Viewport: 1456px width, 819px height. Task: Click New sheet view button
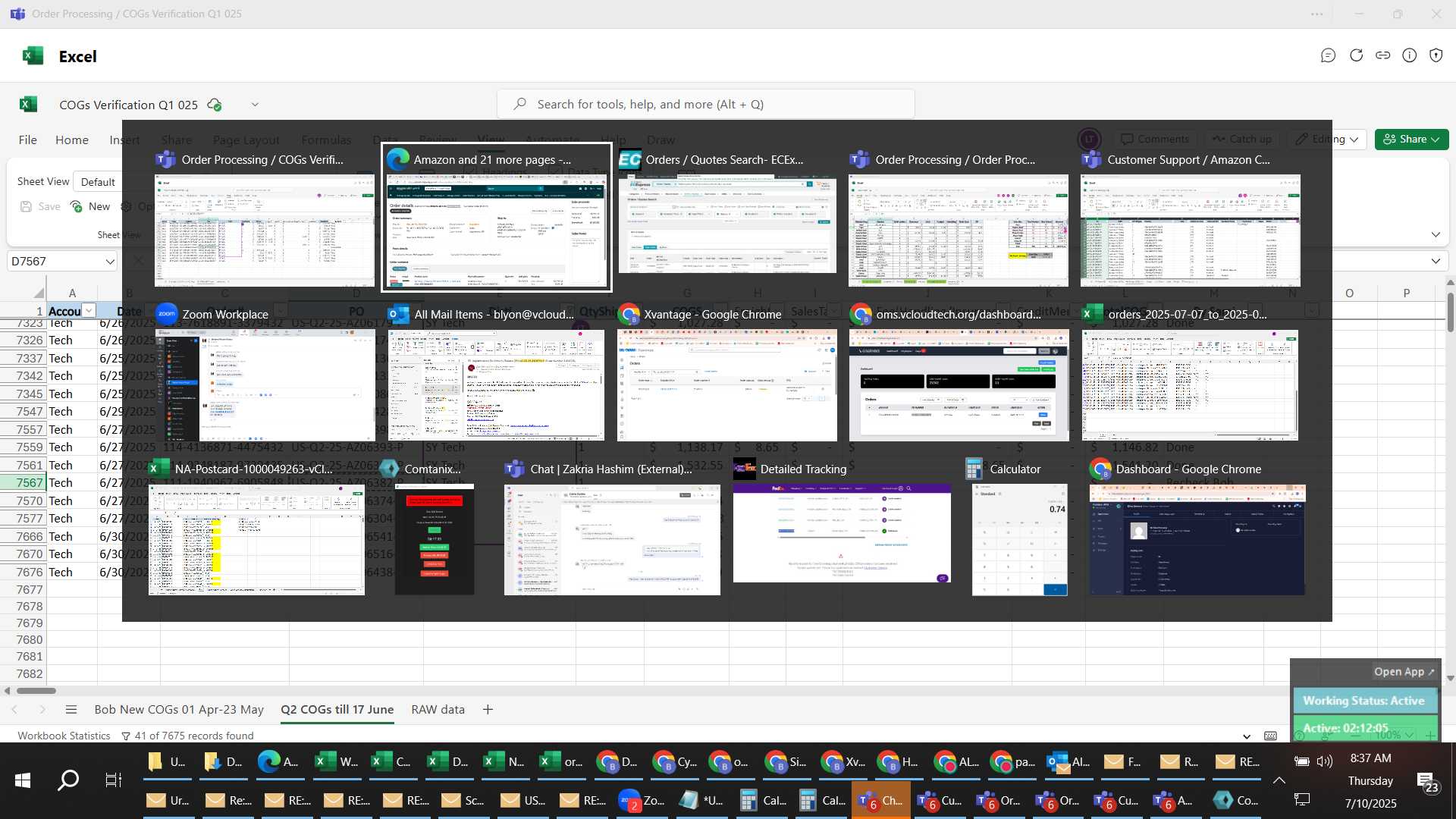pos(90,206)
